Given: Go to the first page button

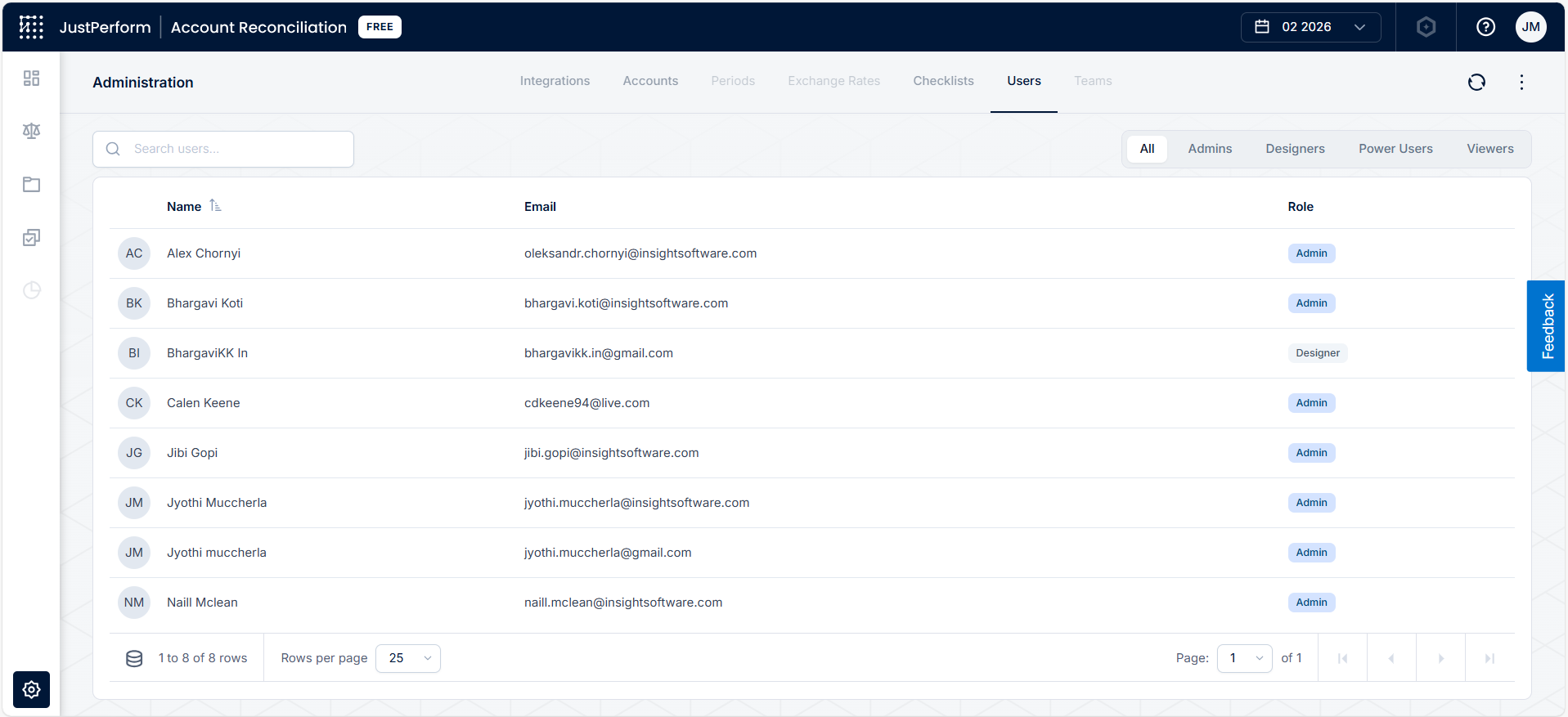Looking at the screenshot, I should click(1342, 658).
